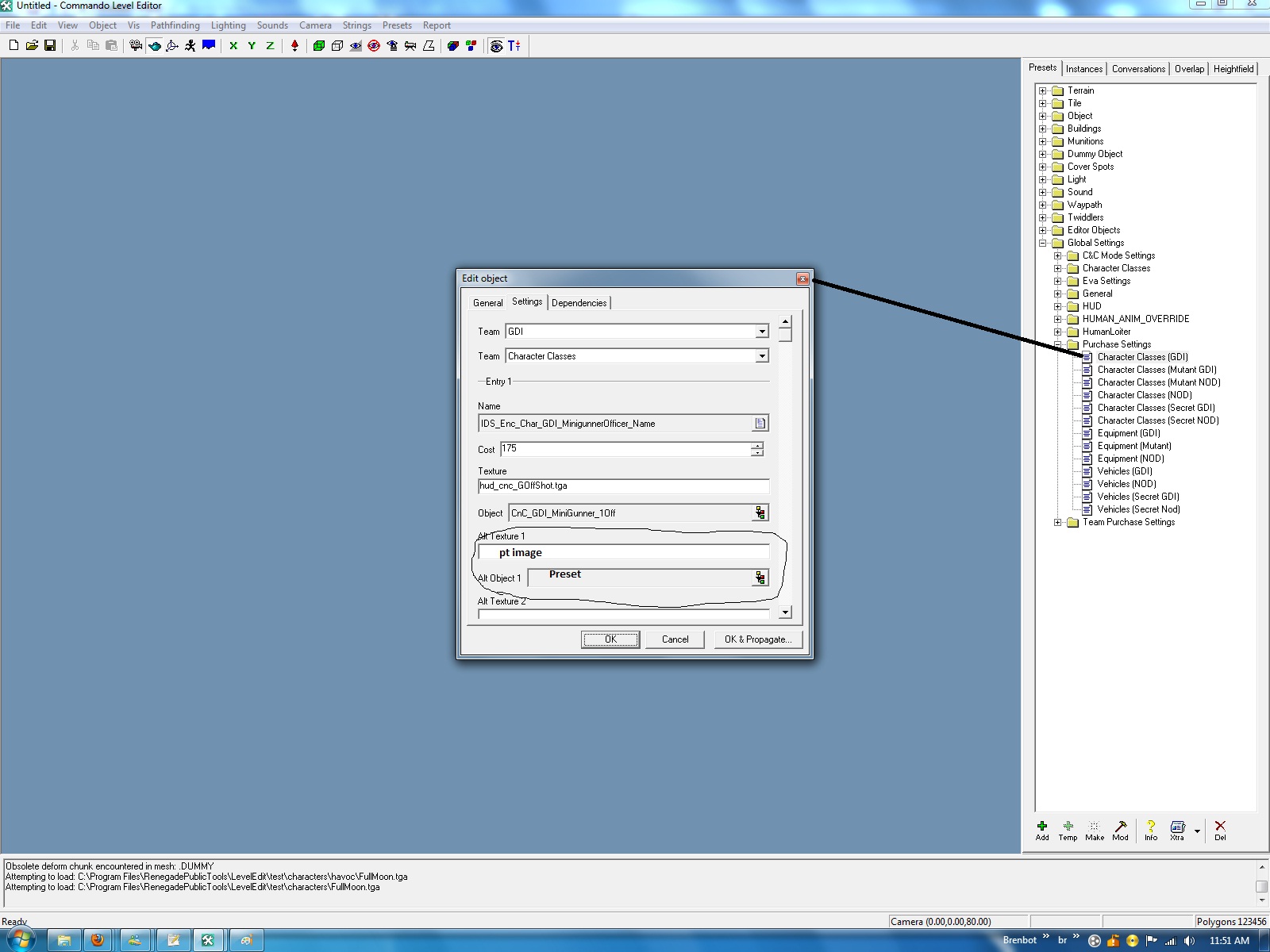
Task: Select the camera mode toolbar icon
Action: tap(136, 46)
